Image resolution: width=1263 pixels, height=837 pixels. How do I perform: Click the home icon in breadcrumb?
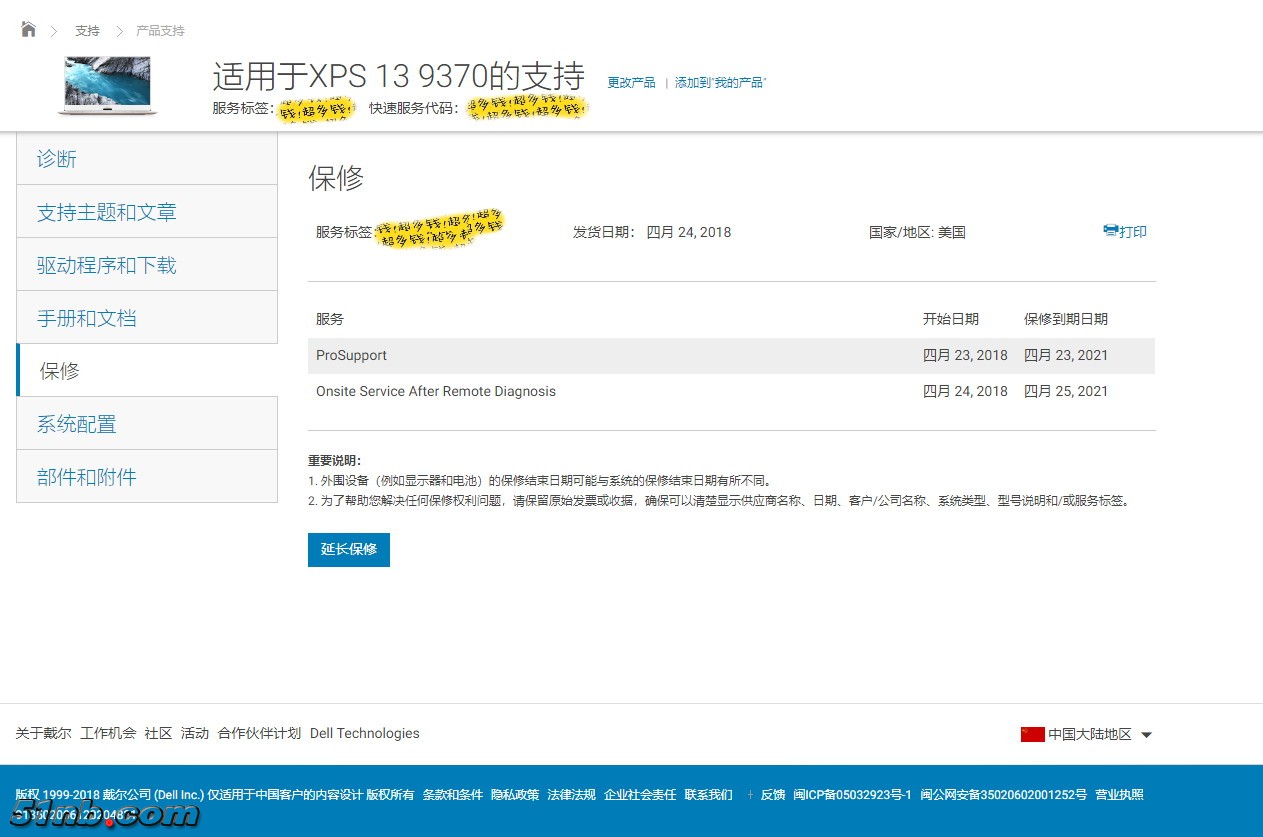27,28
